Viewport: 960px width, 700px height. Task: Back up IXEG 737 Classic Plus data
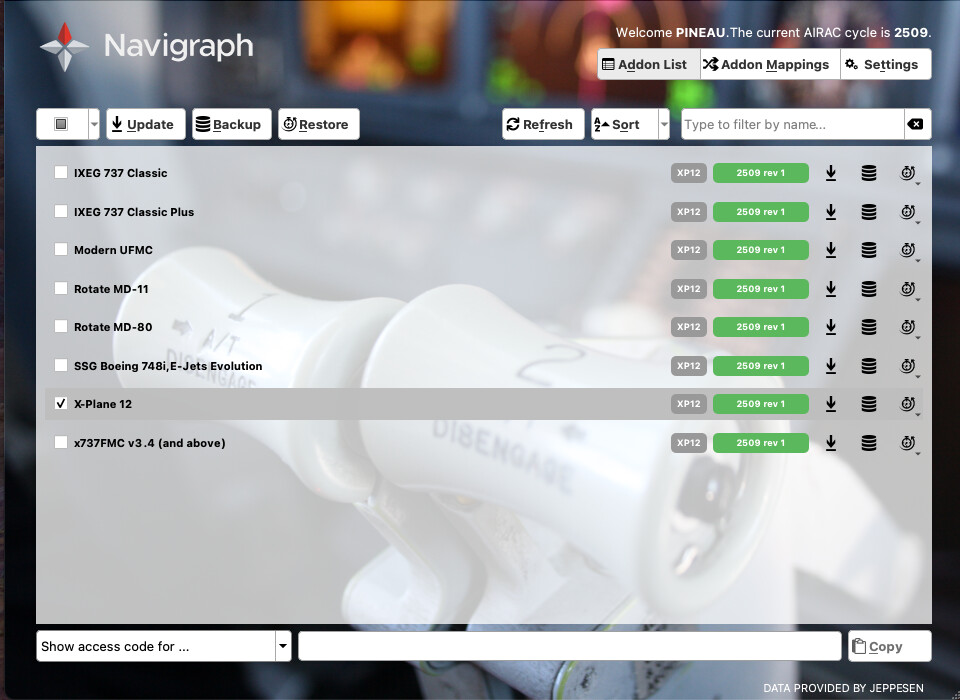coord(869,212)
